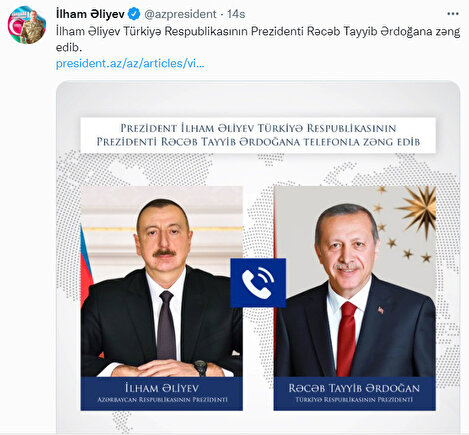
Task: Open the three-dot more options menu
Action: [x=452, y=14]
